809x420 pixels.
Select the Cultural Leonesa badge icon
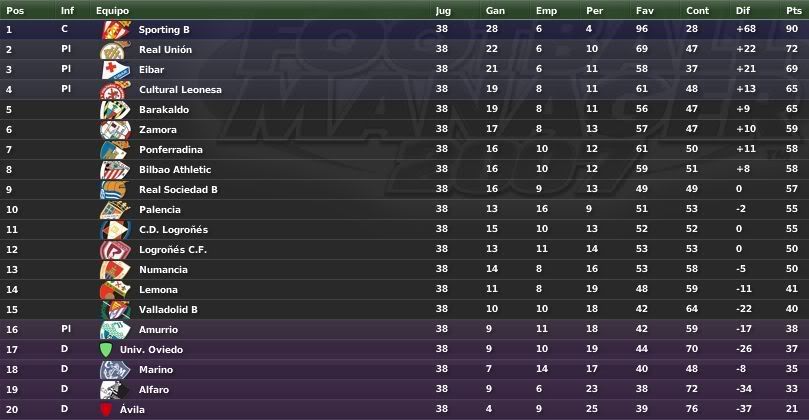(116, 90)
